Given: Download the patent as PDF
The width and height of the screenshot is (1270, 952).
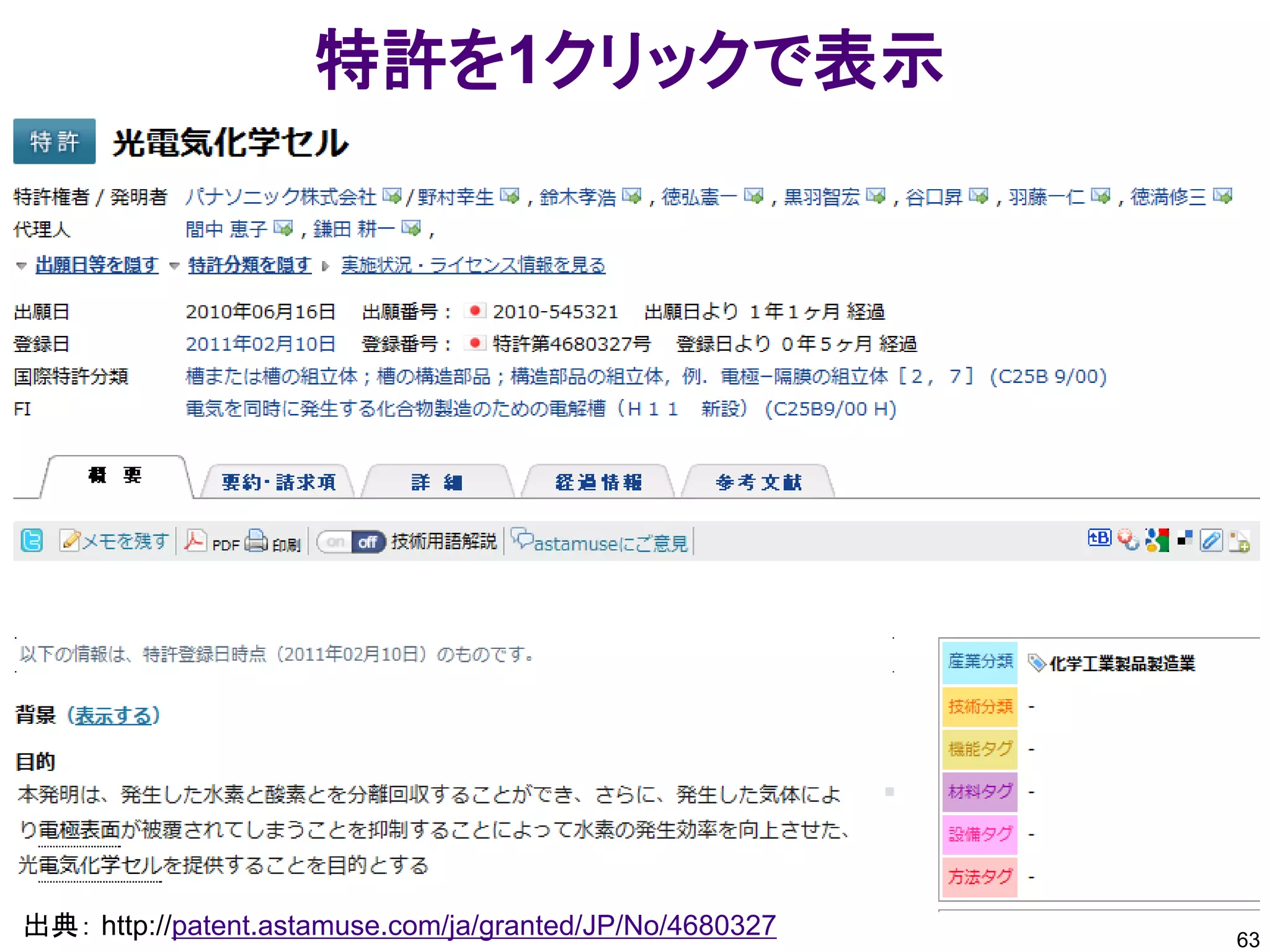Looking at the screenshot, I should click(212, 542).
